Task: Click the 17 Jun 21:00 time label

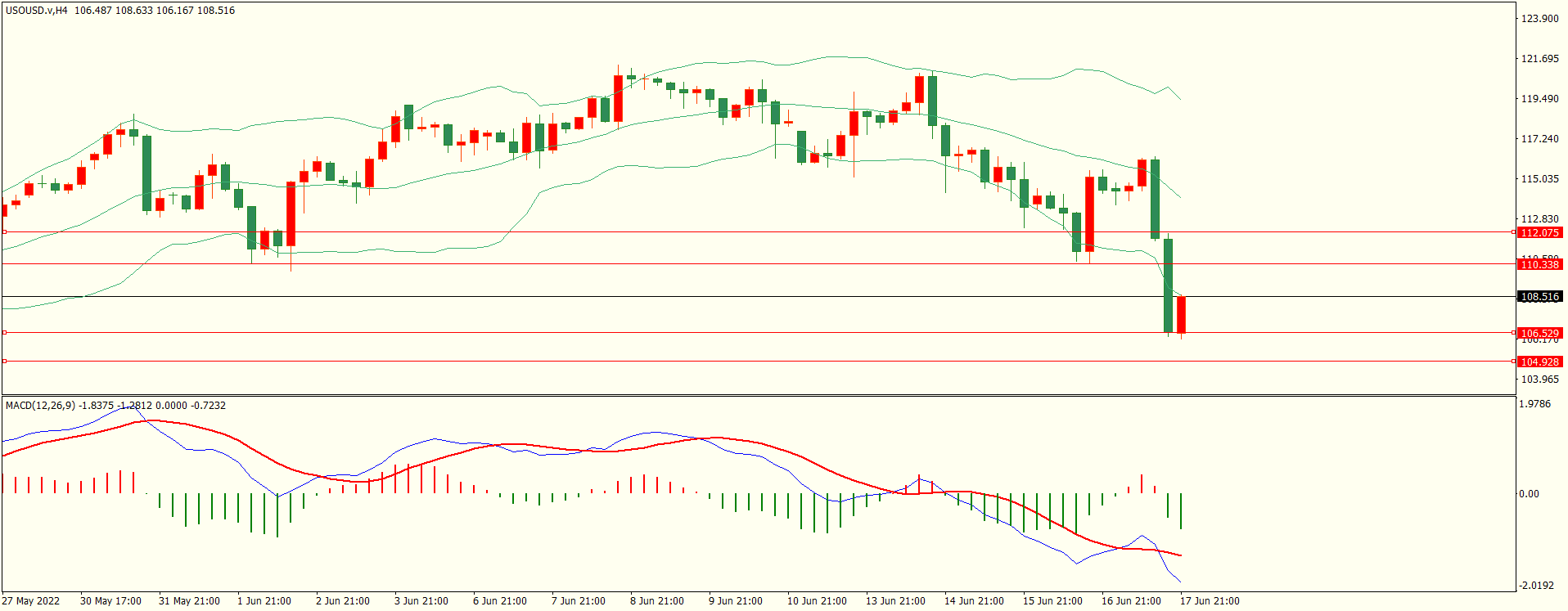Action: pyautogui.click(x=1210, y=601)
